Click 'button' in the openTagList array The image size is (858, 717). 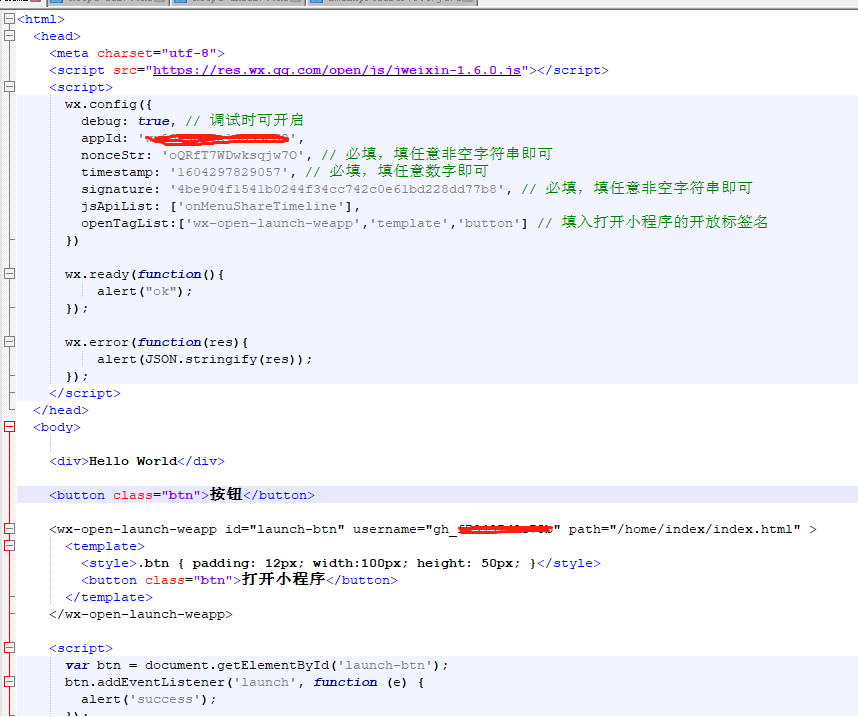489,223
